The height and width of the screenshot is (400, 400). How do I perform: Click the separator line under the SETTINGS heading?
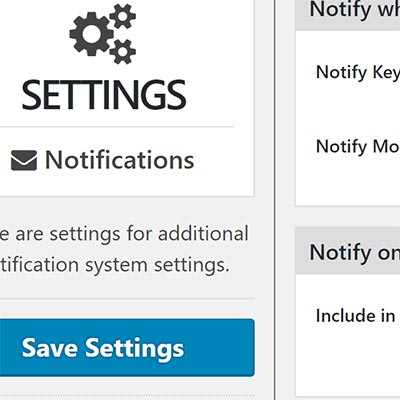(117, 127)
